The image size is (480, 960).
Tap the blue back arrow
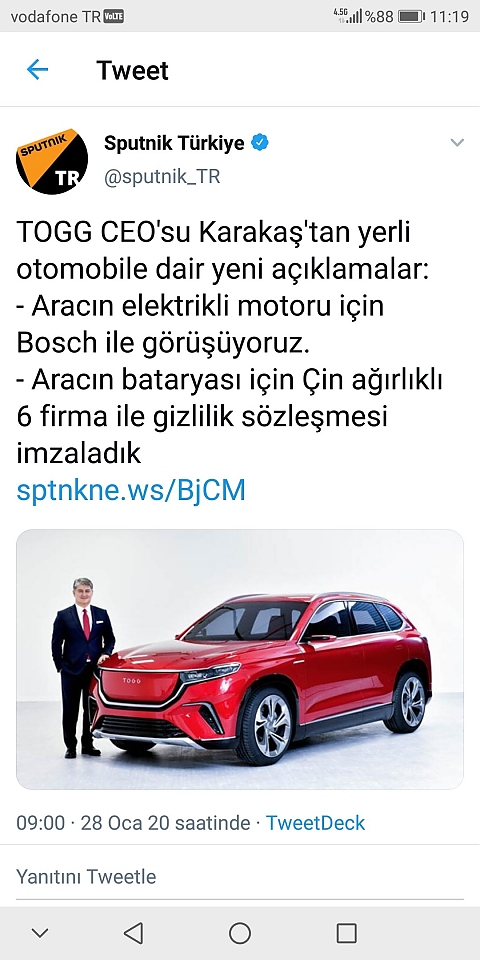pyautogui.click(x=37, y=70)
